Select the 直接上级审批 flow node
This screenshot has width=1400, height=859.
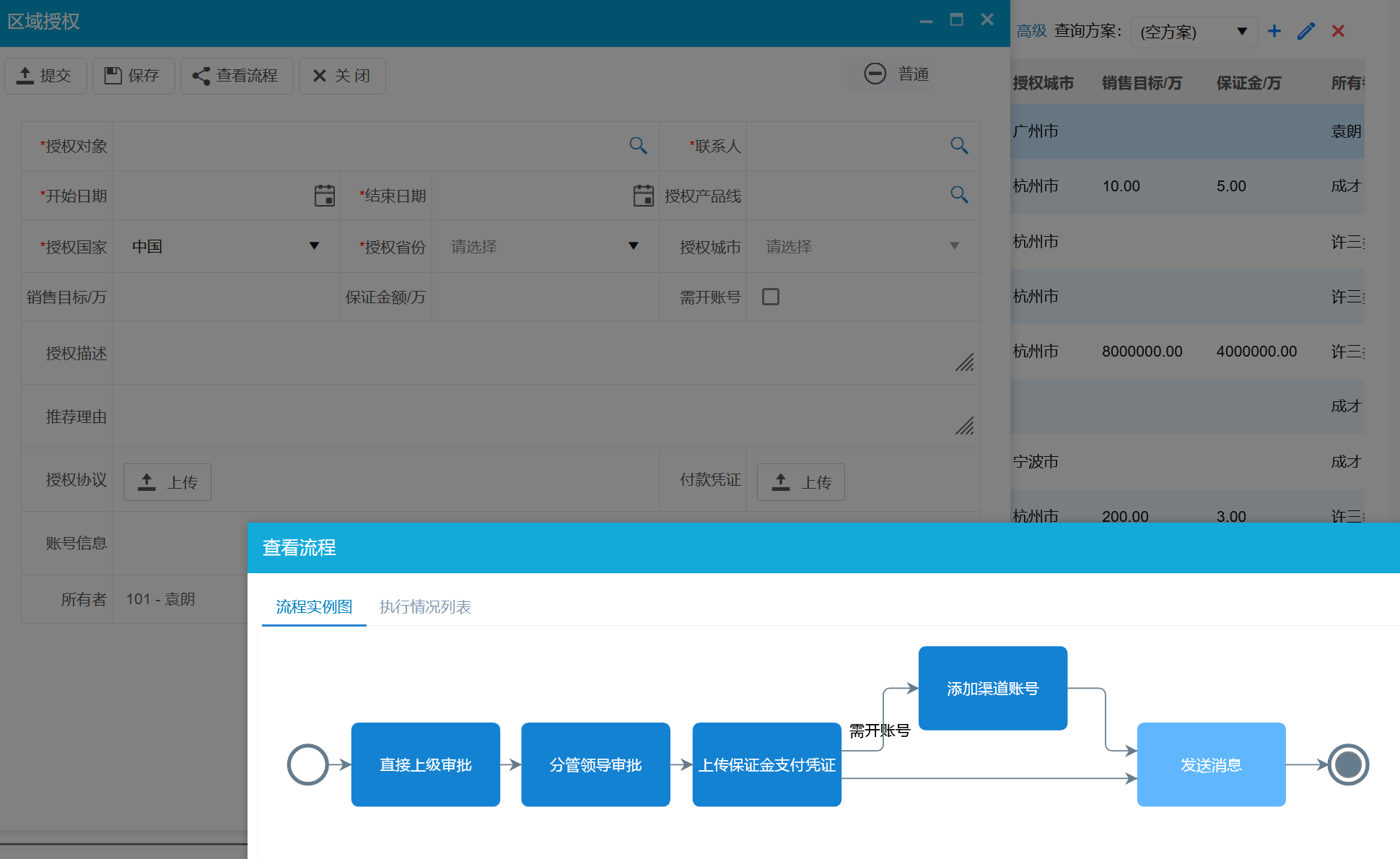coord(426,764)
